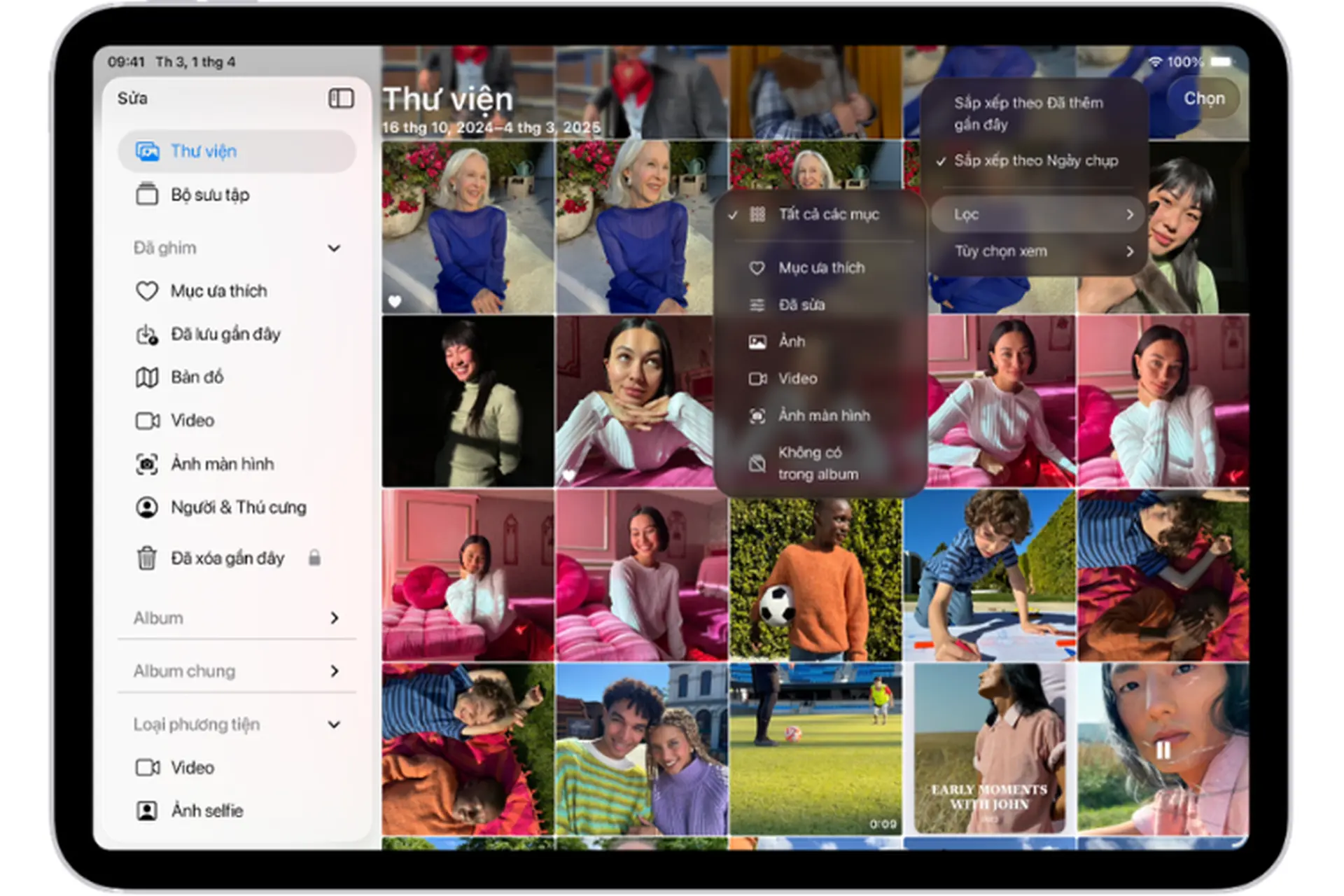Click the Ảnh selfie icon
The height and width of the screenshot is (896, 1344).
pyautogui.click(x=147, y=811)
